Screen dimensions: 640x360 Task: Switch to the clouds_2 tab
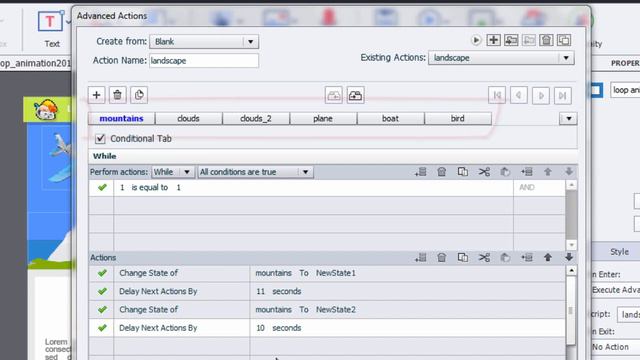256,118
